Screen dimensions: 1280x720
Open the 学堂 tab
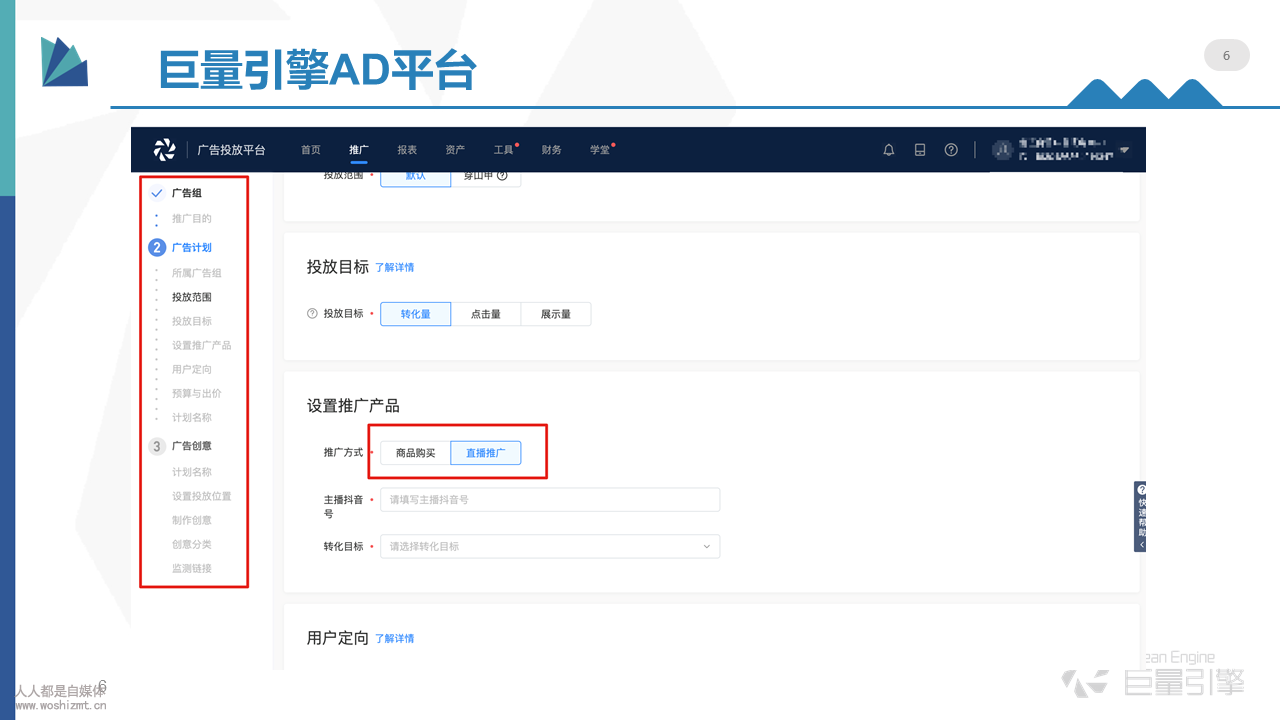pyautogui.click(x=599, y=150)
